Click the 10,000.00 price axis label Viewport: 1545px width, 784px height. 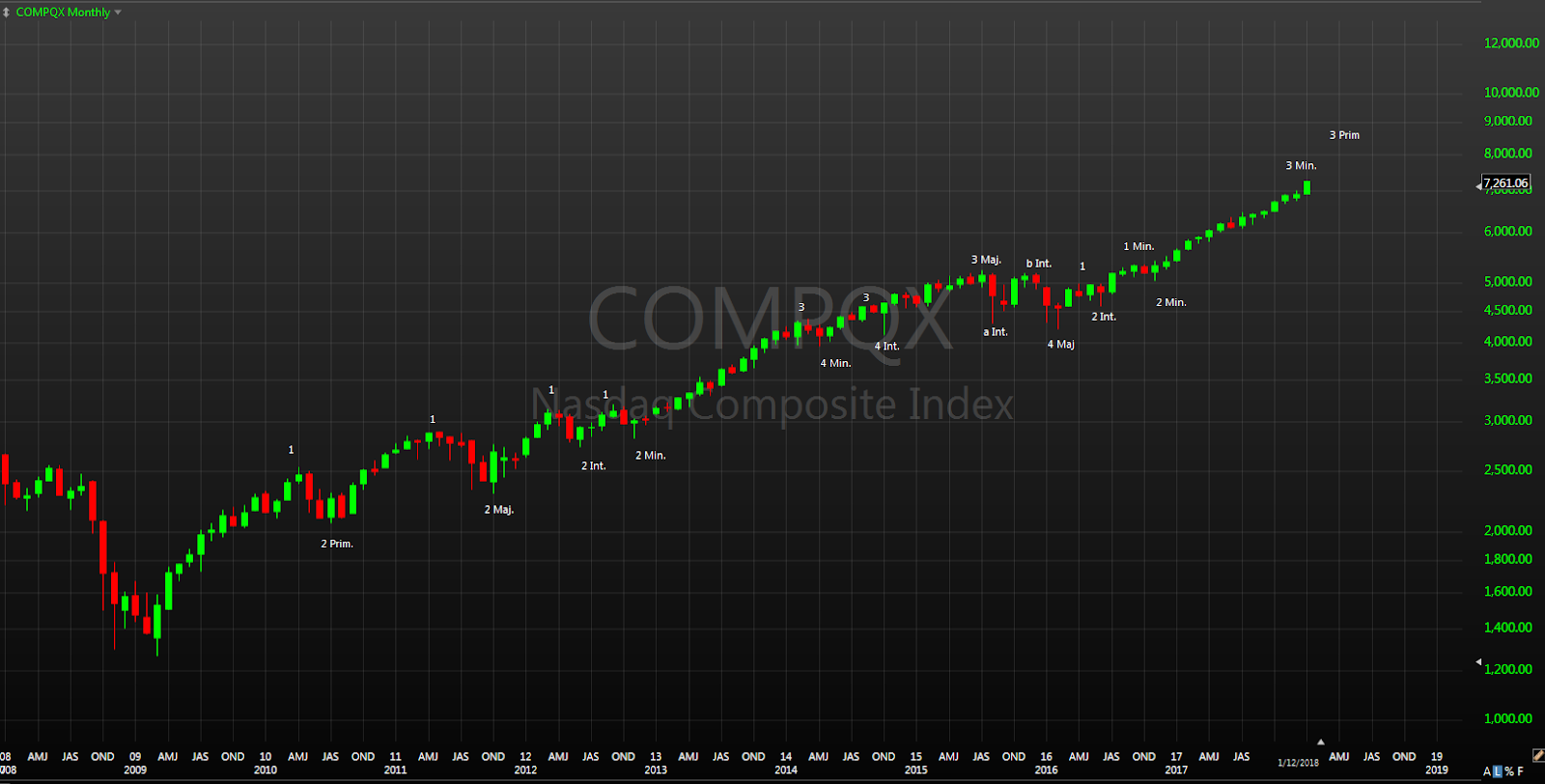pos(1511,93)
